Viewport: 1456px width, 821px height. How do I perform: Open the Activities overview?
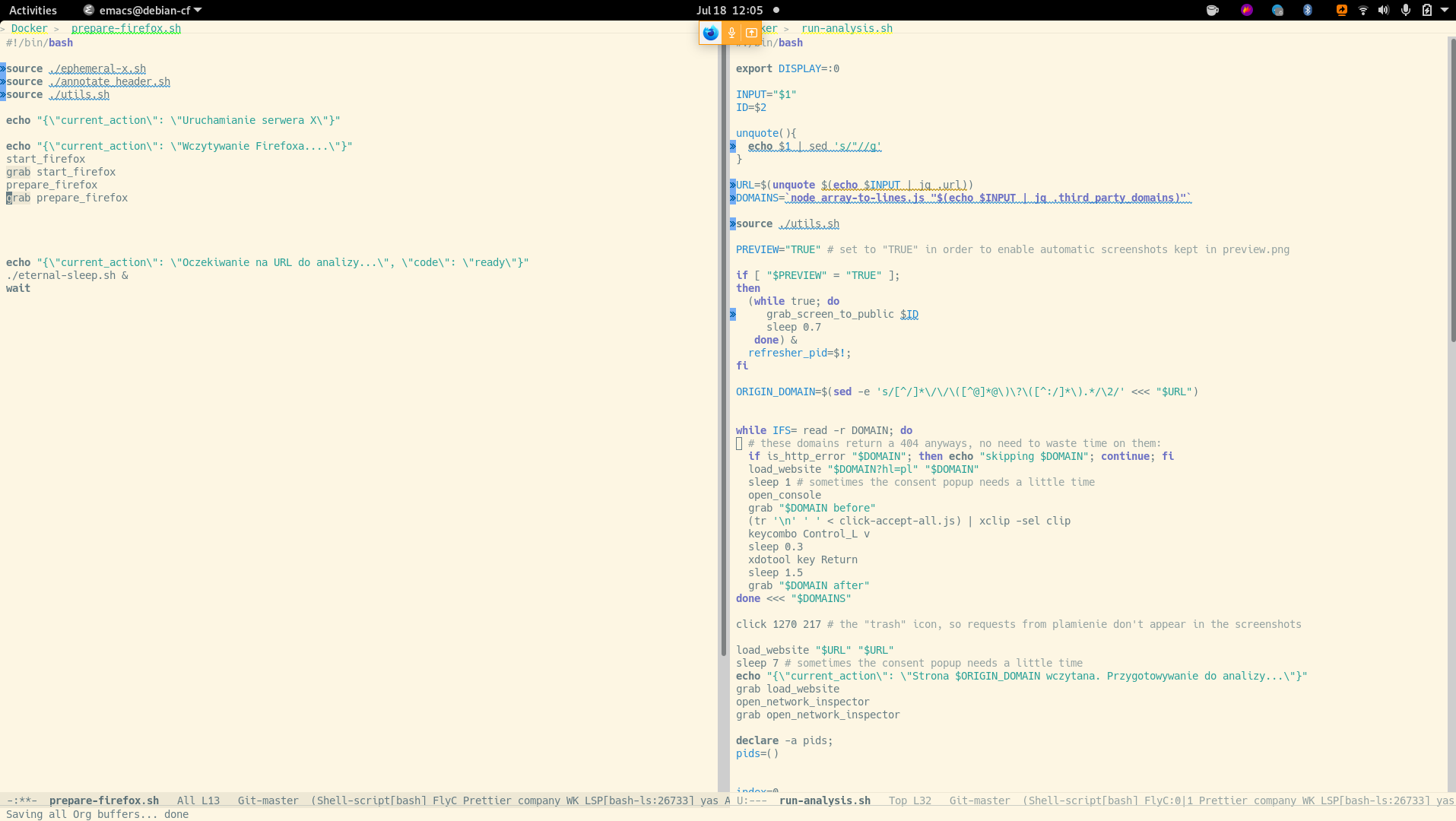pos(33,10)
